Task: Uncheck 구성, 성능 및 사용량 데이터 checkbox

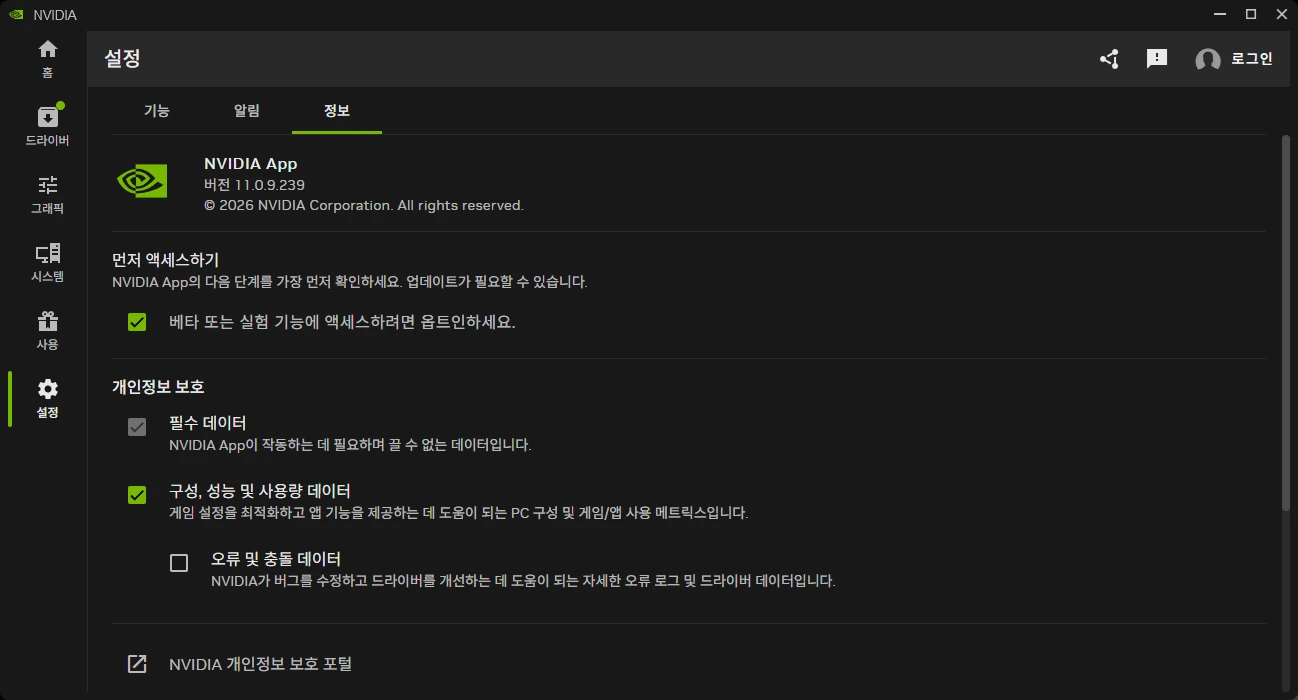Action: [137, 495]
